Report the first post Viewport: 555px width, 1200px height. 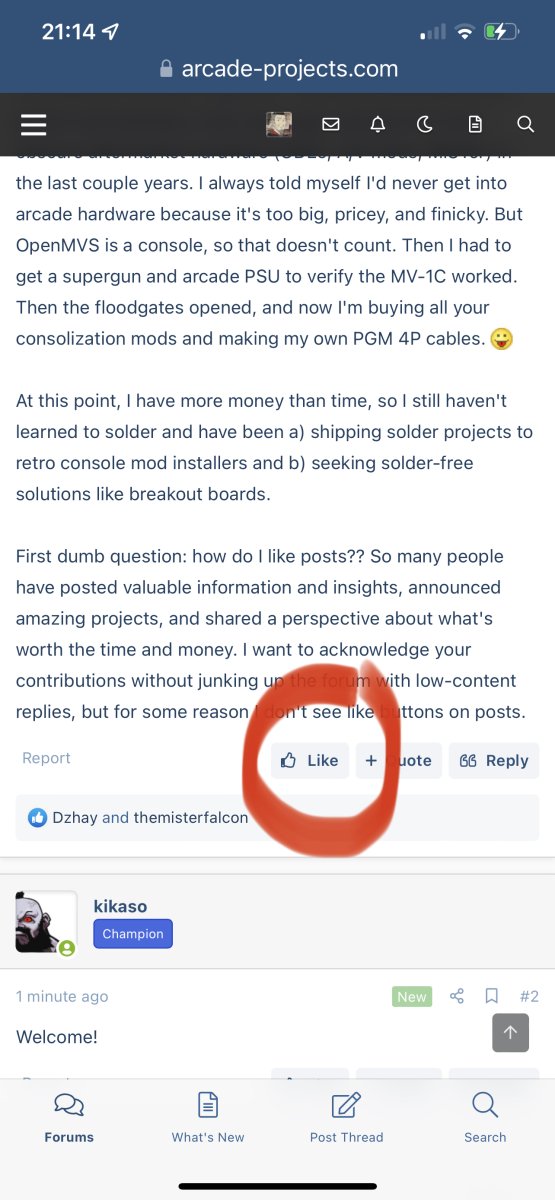click(x=46, y=758)
